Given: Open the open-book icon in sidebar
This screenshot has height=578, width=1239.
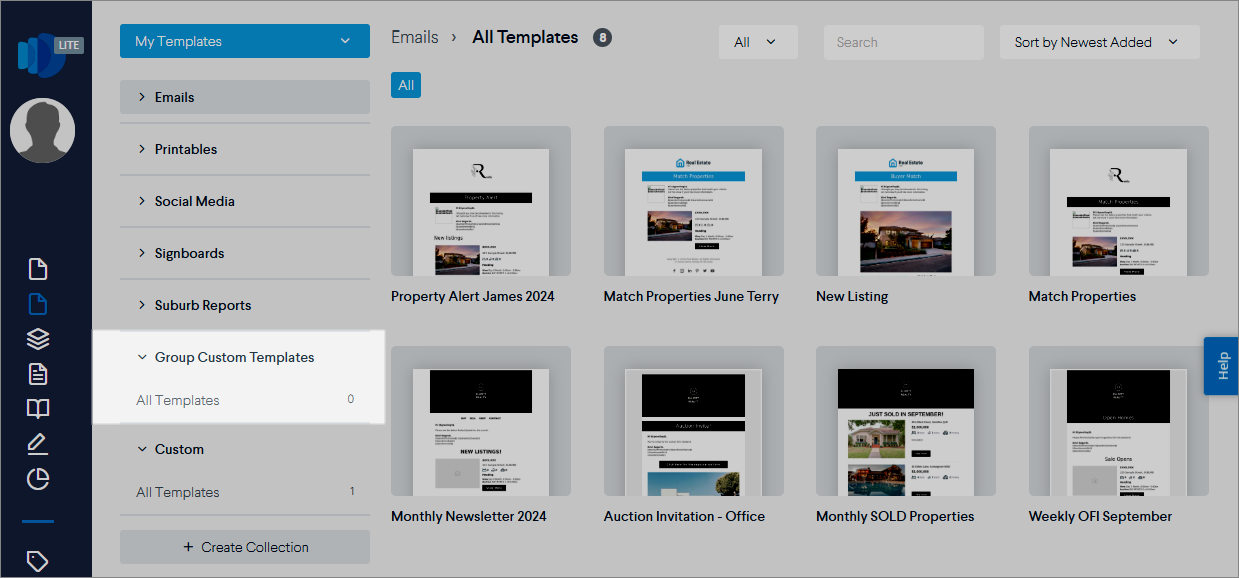Looking at the screenshot, I should (x=38, y=409).
